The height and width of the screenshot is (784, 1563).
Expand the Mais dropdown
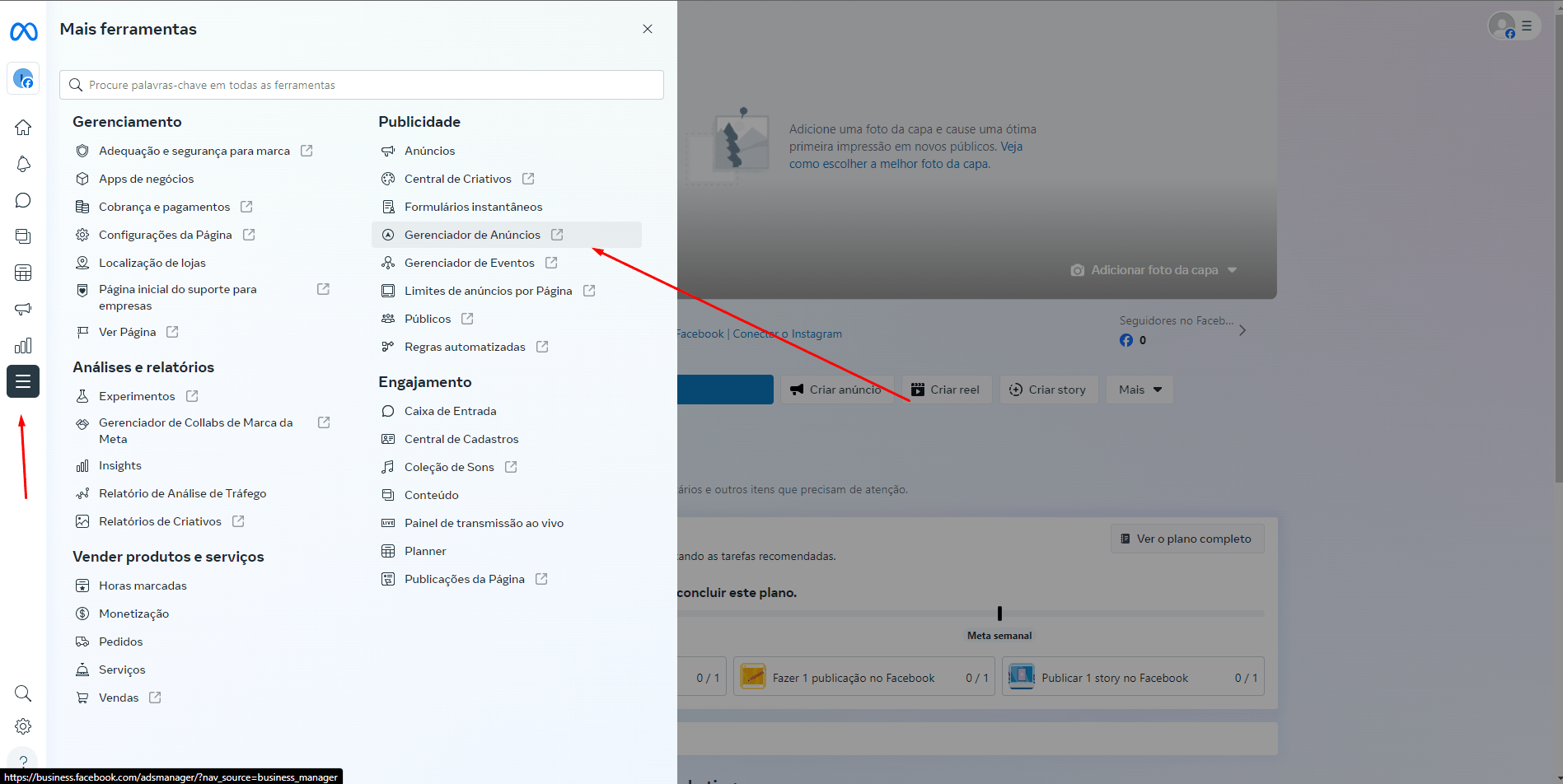pyautogui.click(x=1139, y=390)
